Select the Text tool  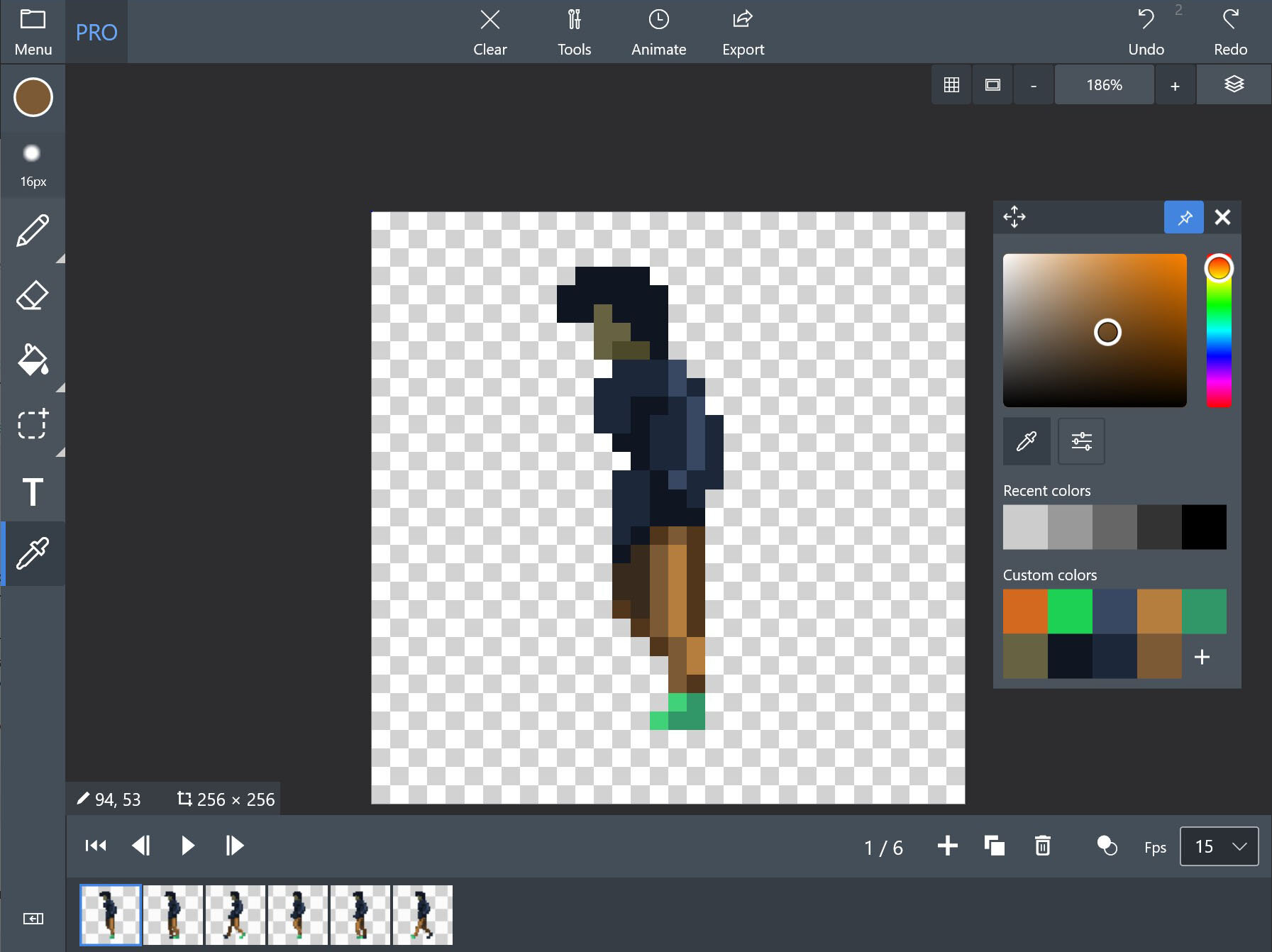pyautogui.click(x=33, y=490)
